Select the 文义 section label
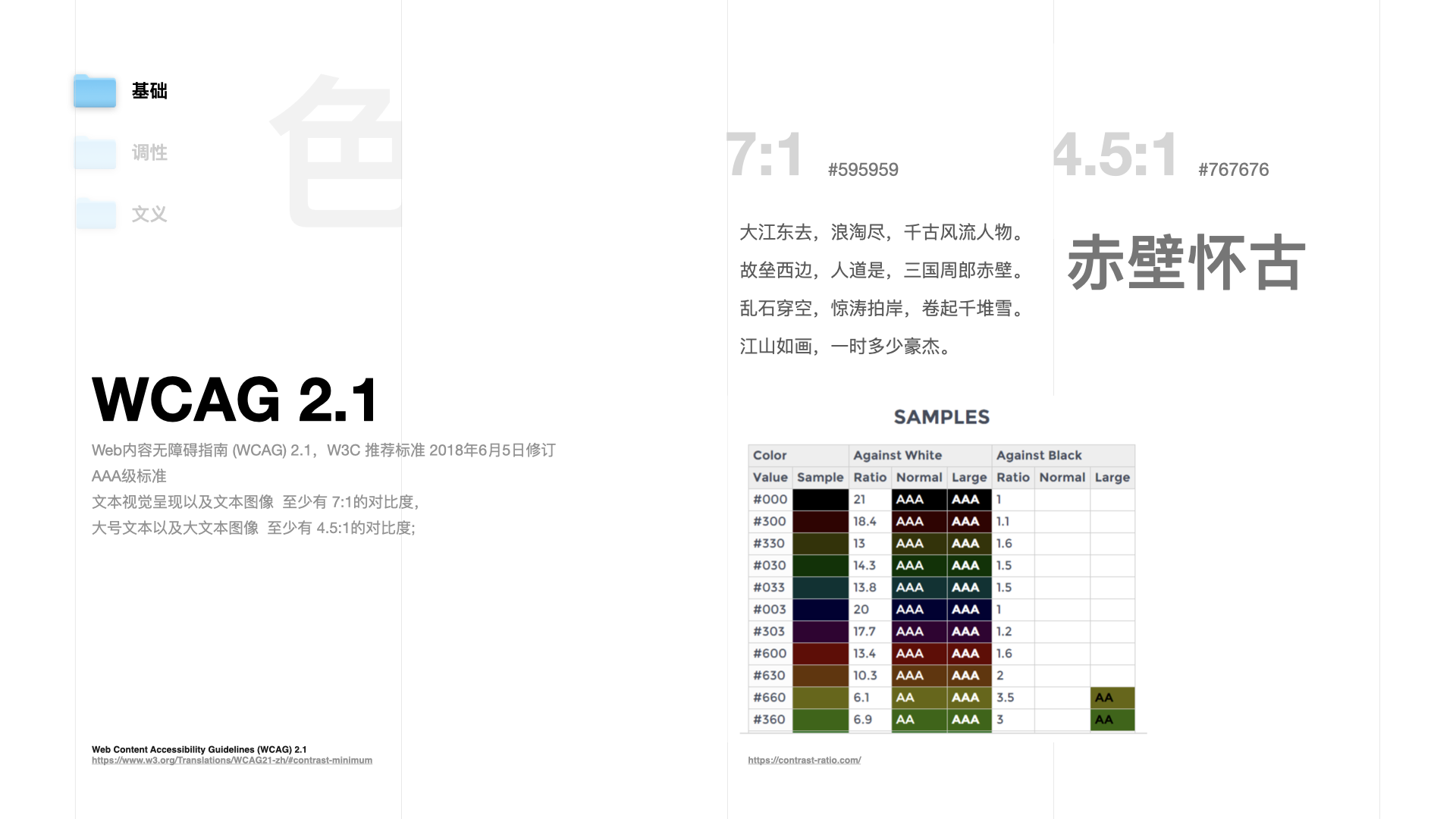1456x819 pixels. pyautogui.click(x=149, y=214)
